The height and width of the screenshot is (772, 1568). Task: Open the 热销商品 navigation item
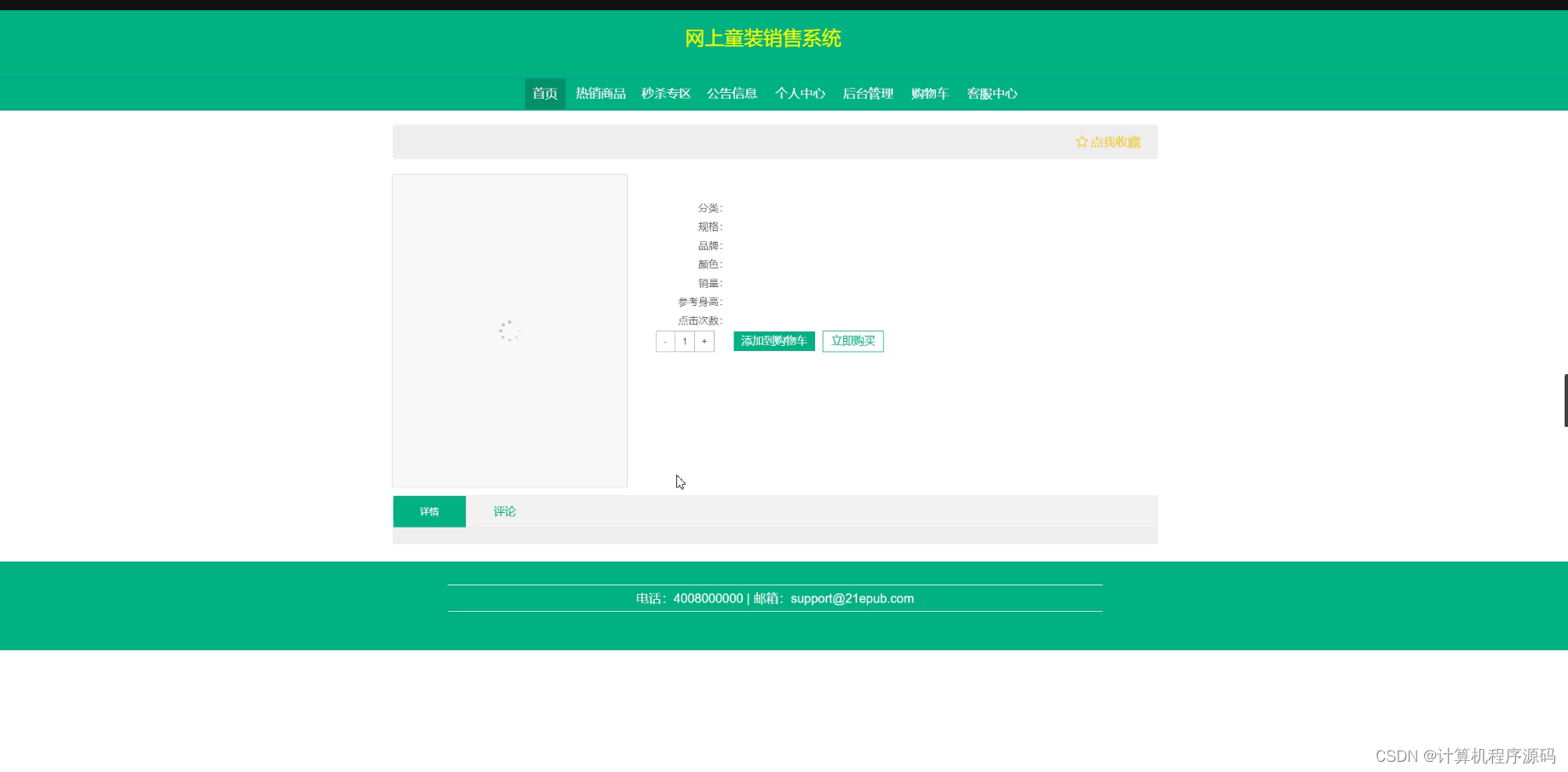pos(600,94)
